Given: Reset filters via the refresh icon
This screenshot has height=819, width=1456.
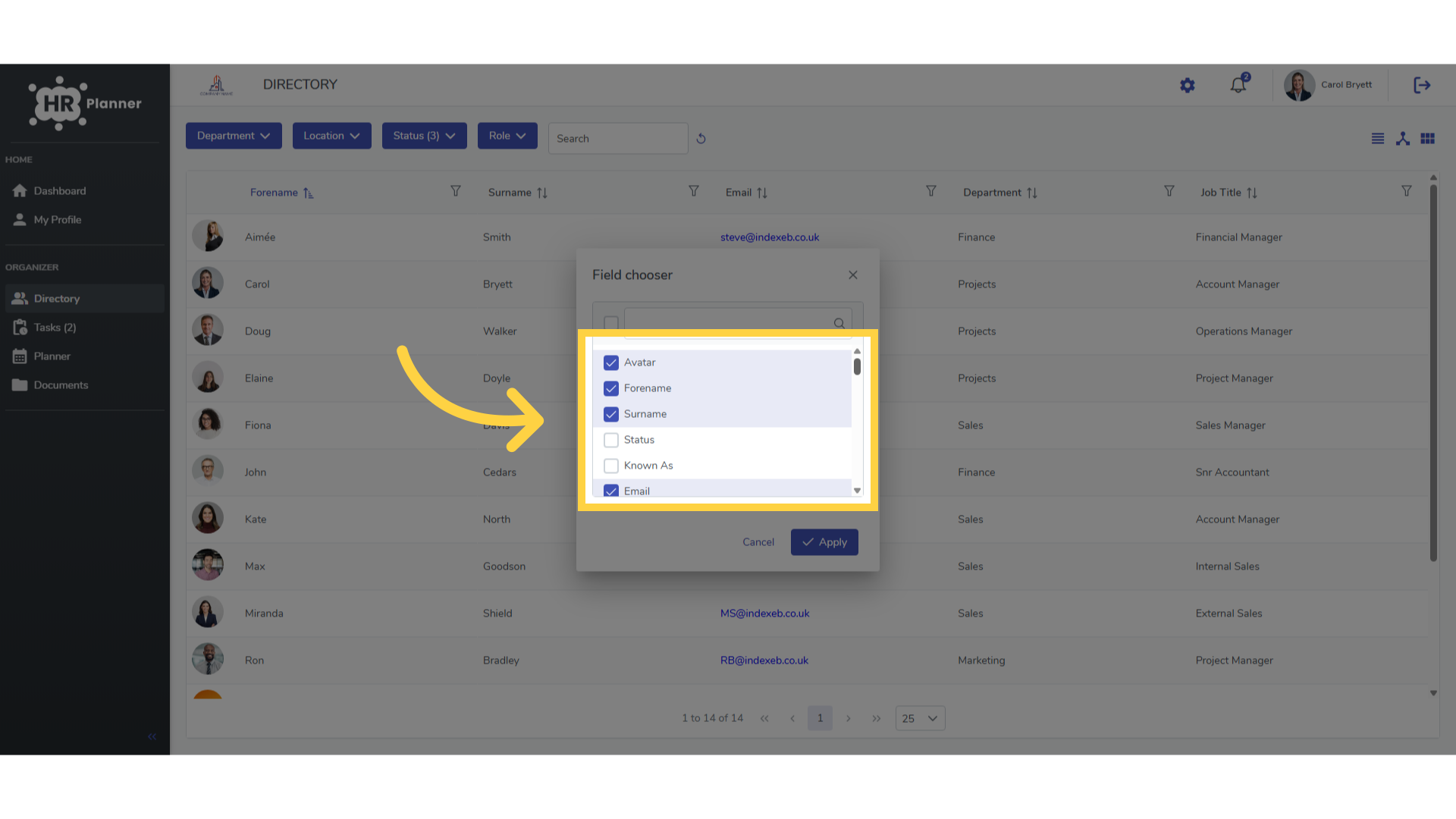Looking at the screenshot, I should pyautogui.click(x=701, y=139).
